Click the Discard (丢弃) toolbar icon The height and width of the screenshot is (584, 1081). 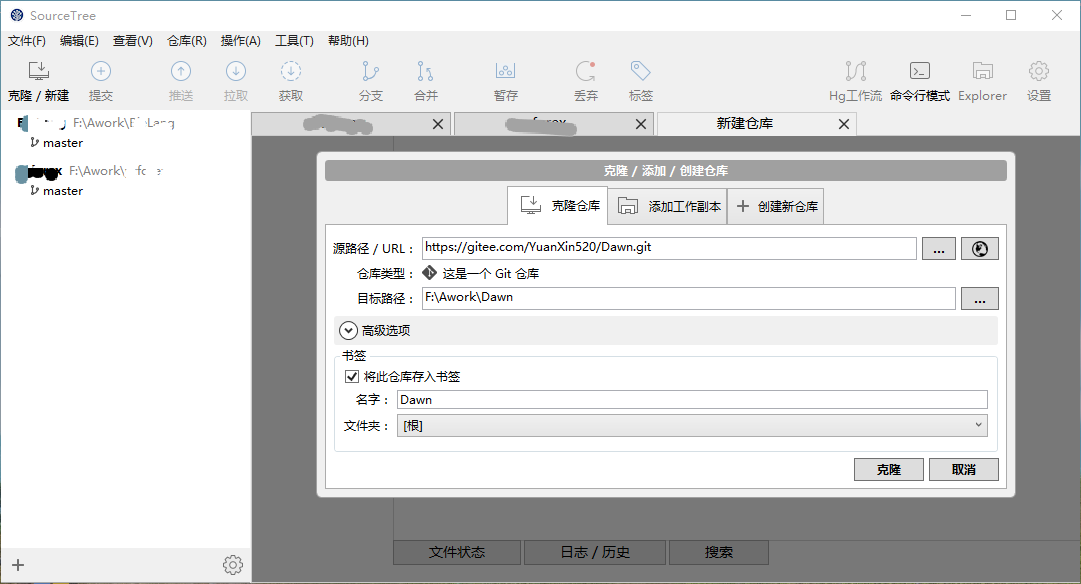(x=585, y=71)
